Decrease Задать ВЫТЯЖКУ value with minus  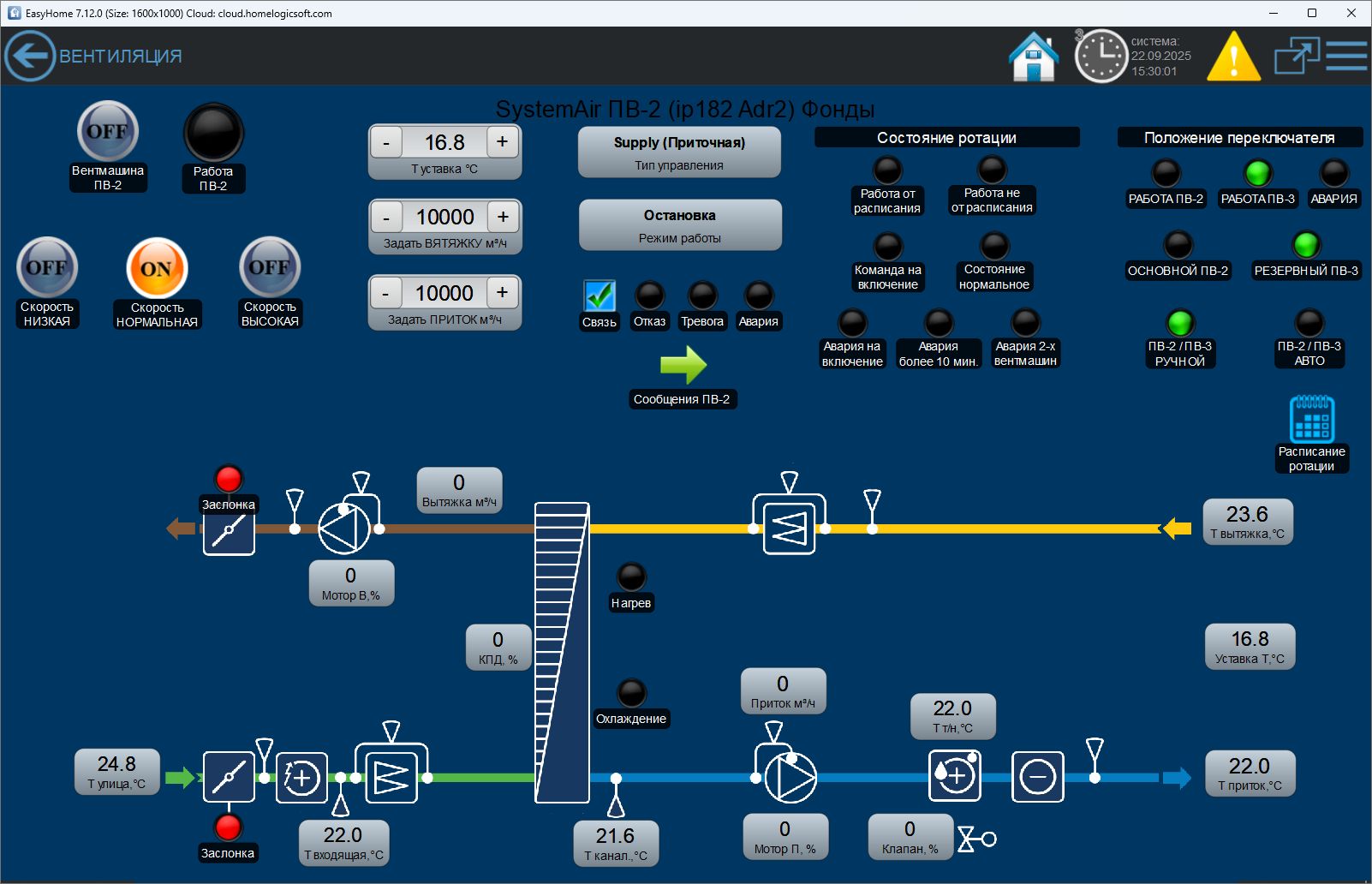pos(386,218)
